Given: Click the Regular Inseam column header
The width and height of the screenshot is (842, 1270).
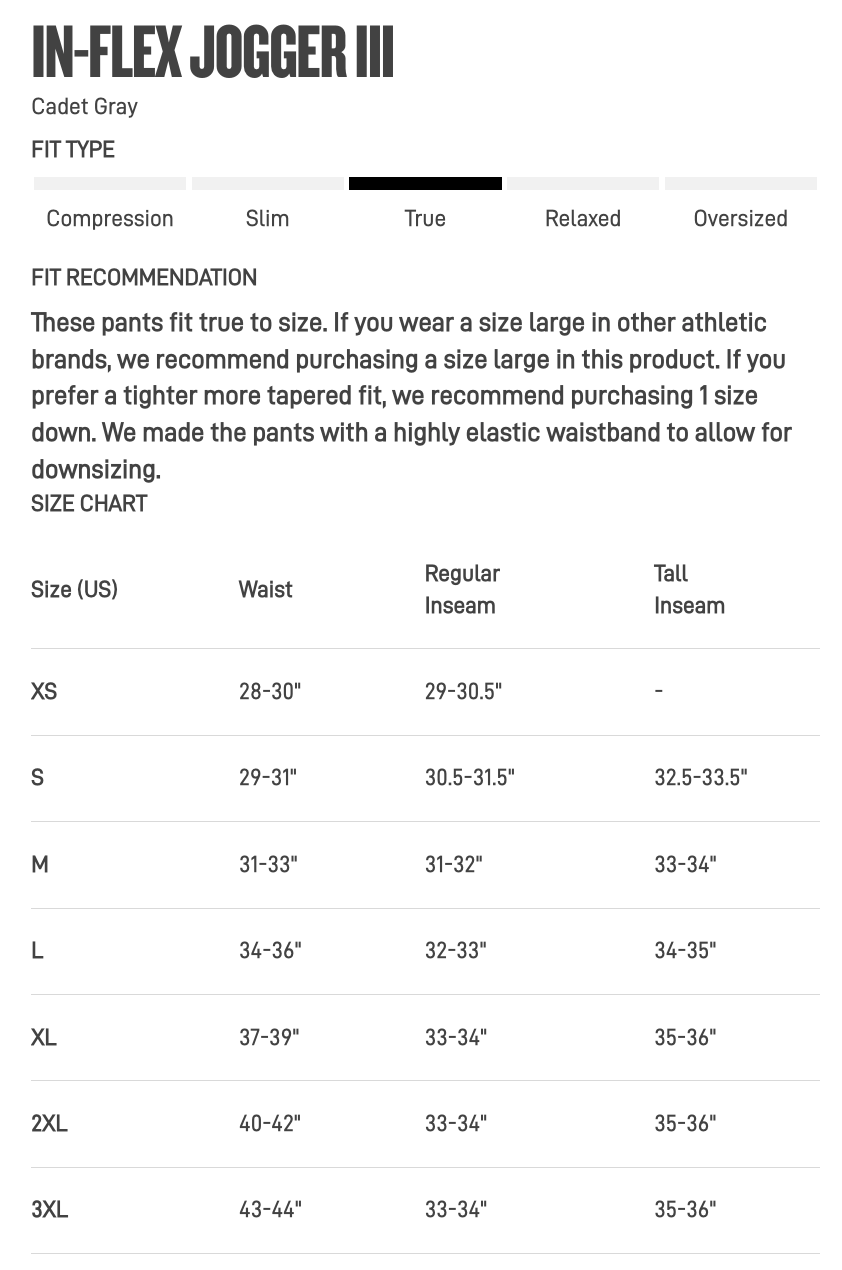Looking at the screenshot, I should point(462,589).
